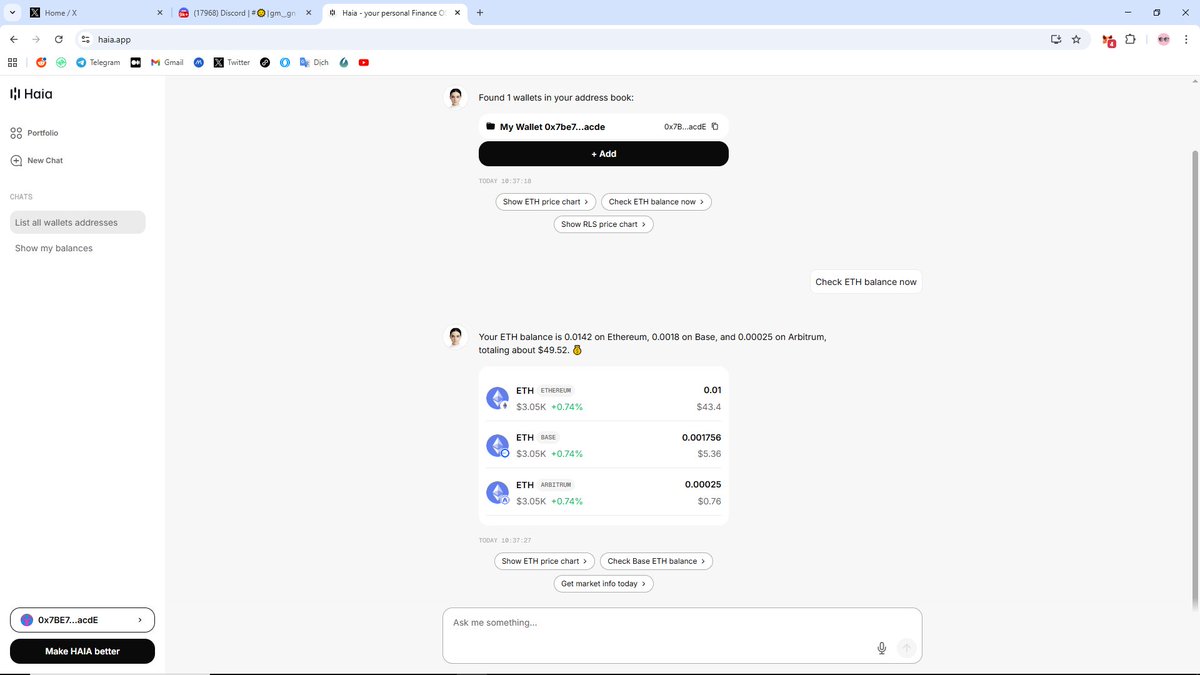Image resolution: width=1200 pixels, height=675 pixels.
Task: Click the Haia logo at top left
Action: coord(34,93)
